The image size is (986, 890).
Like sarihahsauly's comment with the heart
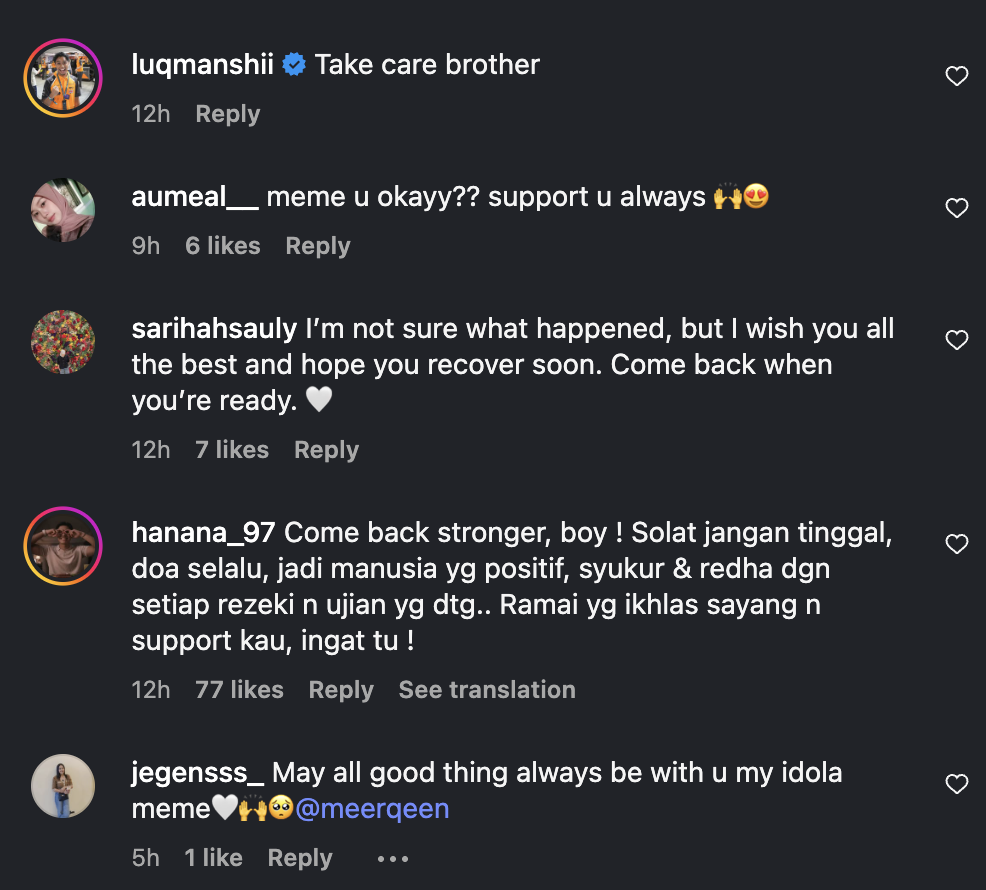(x=957, y=340)
